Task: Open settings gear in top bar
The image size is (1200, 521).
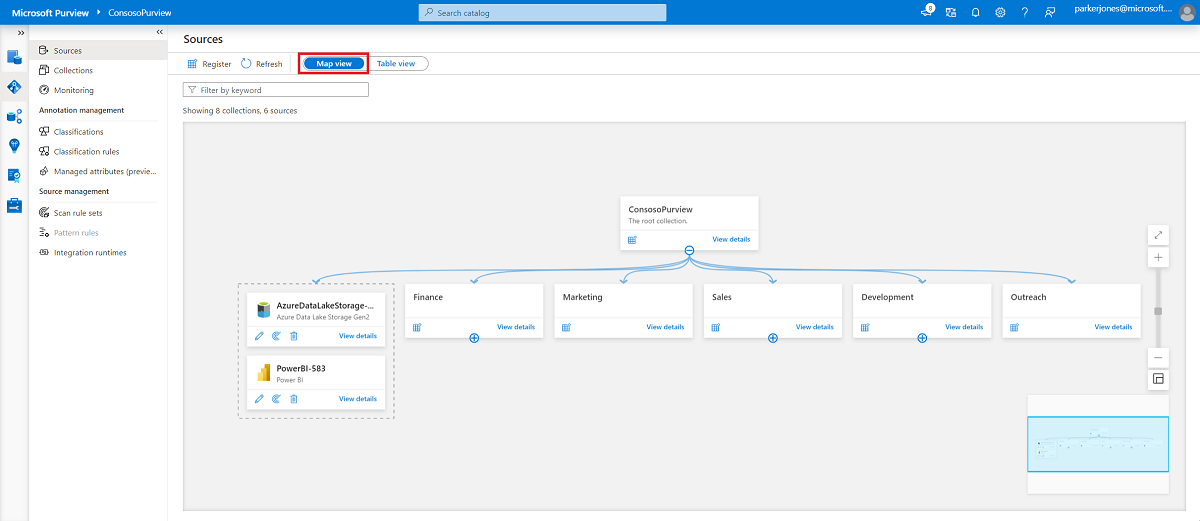Action: [x=1000, y=13]
